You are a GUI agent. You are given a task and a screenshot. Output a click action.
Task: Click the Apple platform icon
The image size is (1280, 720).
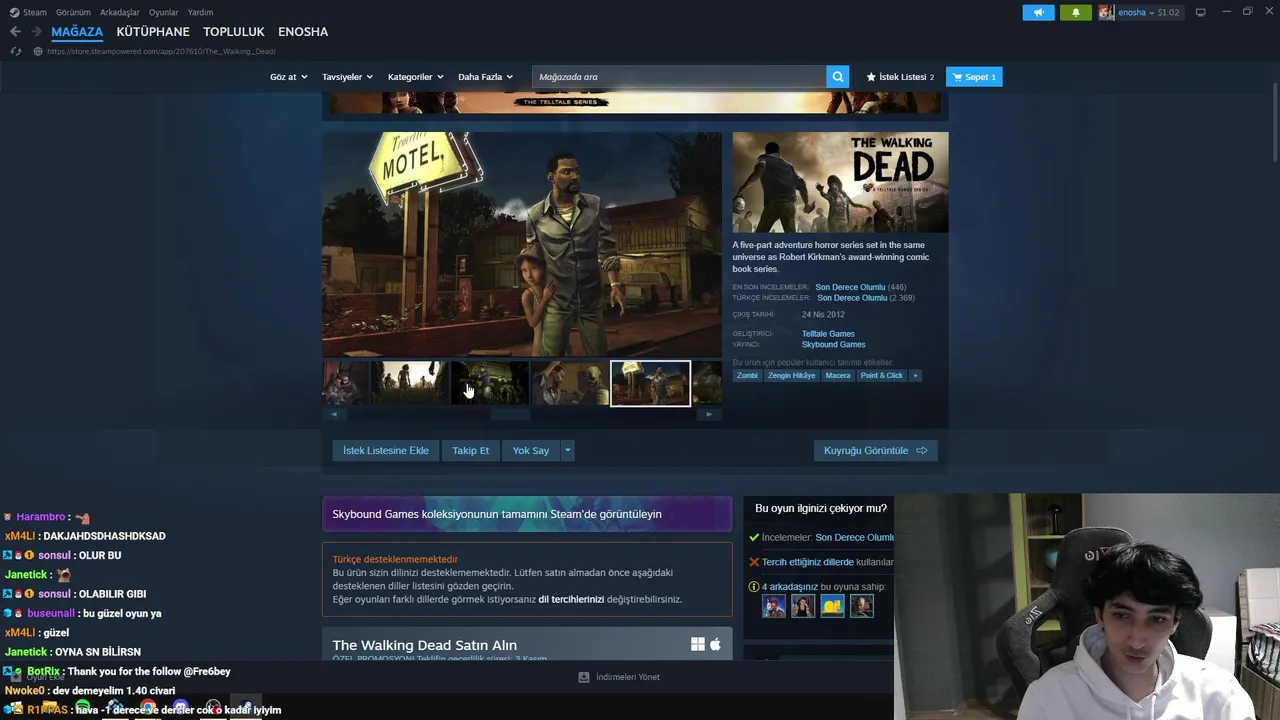[715, 645]
